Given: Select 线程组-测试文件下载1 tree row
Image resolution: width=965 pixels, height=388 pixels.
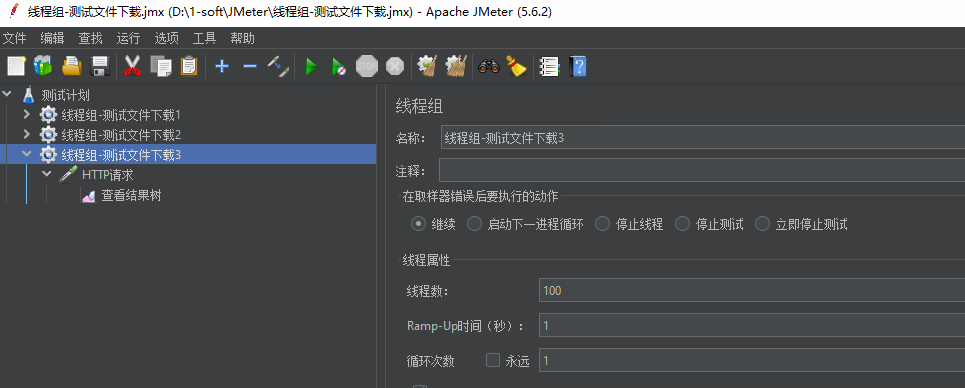Looking at the screenshot, I should click(121, 115).
